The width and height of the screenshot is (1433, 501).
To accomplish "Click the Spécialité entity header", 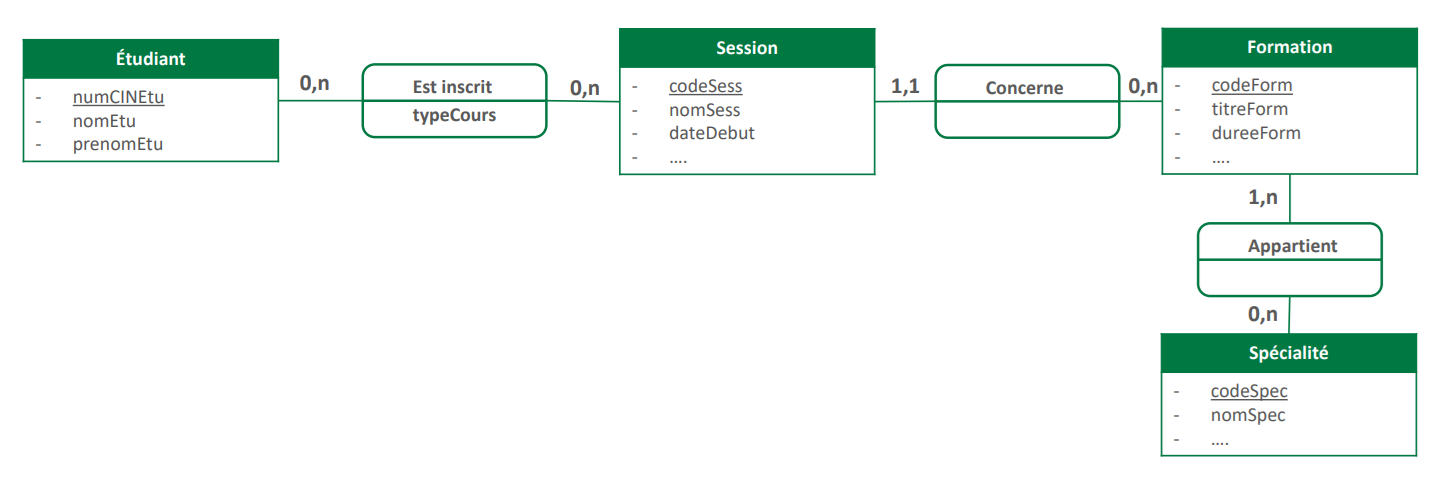I will click(x=1288, y=353).
